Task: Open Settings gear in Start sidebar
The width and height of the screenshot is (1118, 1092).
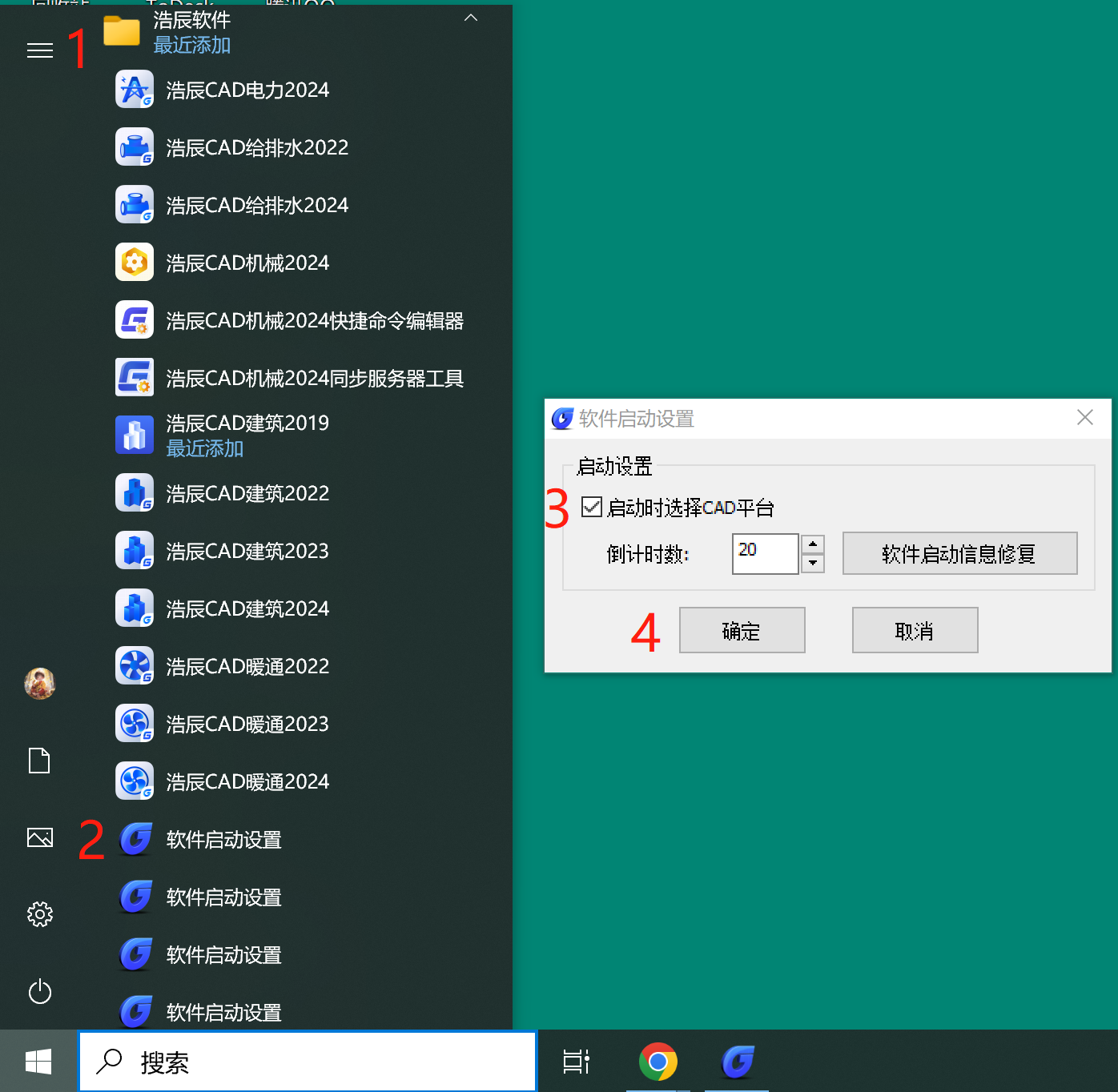Action: [x=40, y=914]
